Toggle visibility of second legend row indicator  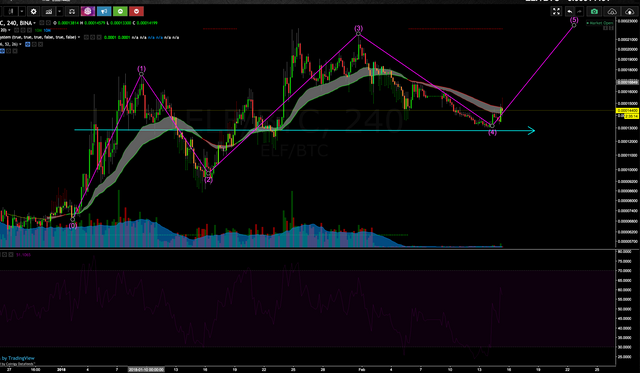tap(17, 30)
